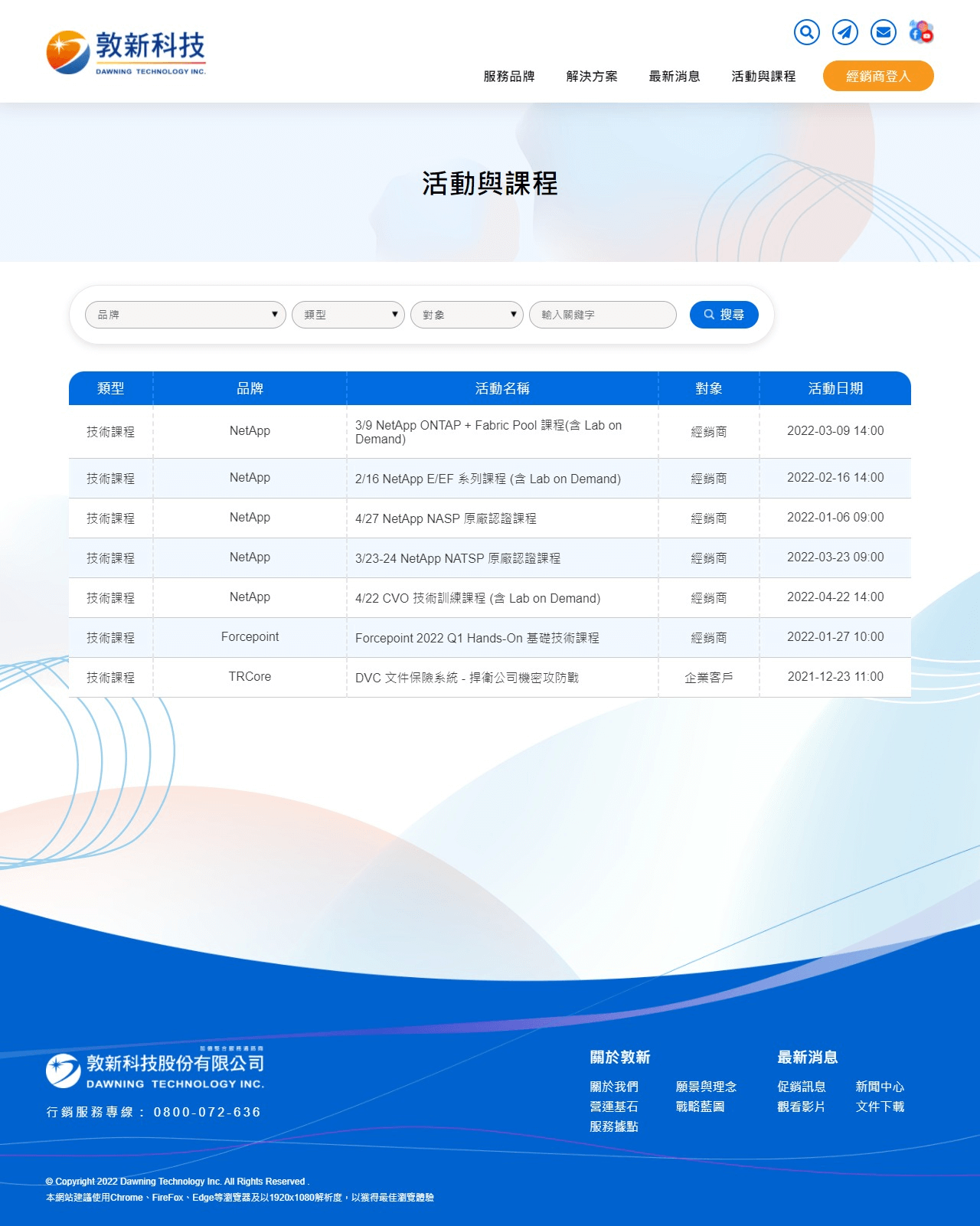Open the 最新消息 menu
Screen dimensions: 980x1226
pos(675,77)
